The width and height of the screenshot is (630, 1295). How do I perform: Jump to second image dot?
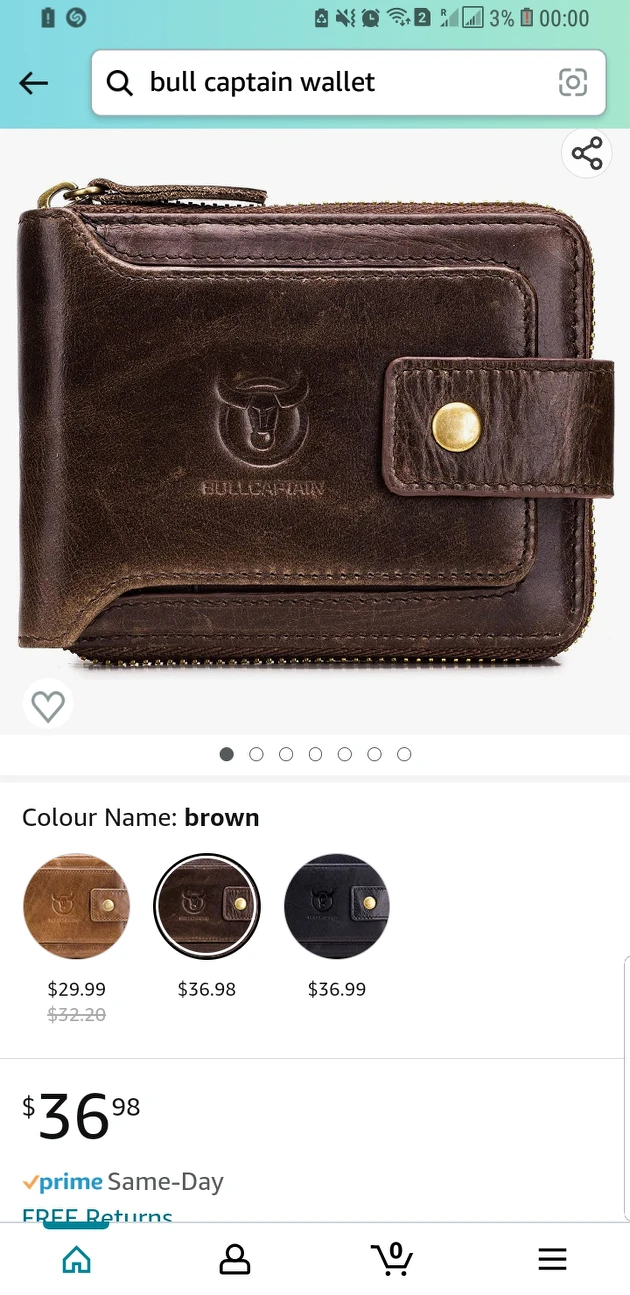pos(256,754)
